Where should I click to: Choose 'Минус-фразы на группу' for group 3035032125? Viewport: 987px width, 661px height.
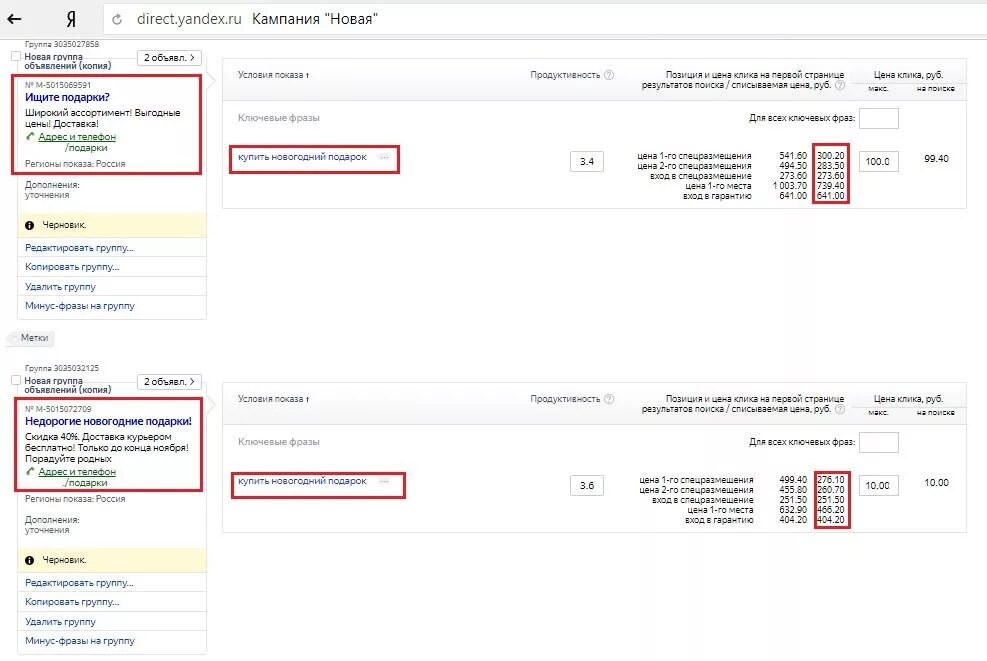coord(80,641)
